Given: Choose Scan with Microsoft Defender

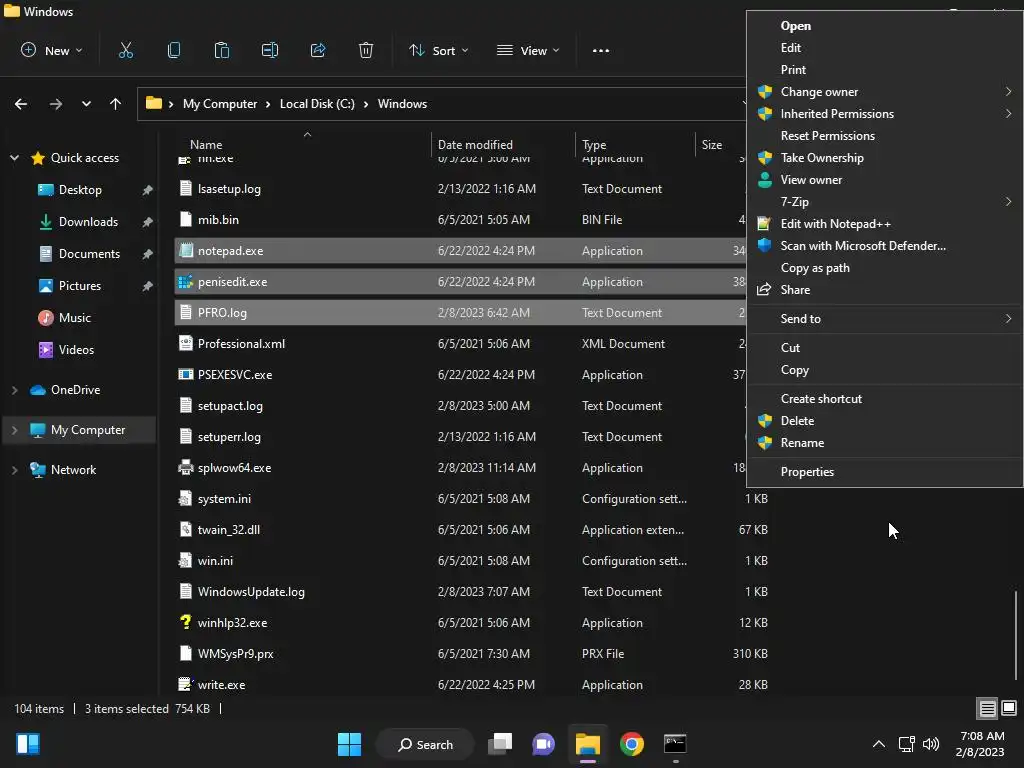Looking at the screenshot, I should pos(885,246).
